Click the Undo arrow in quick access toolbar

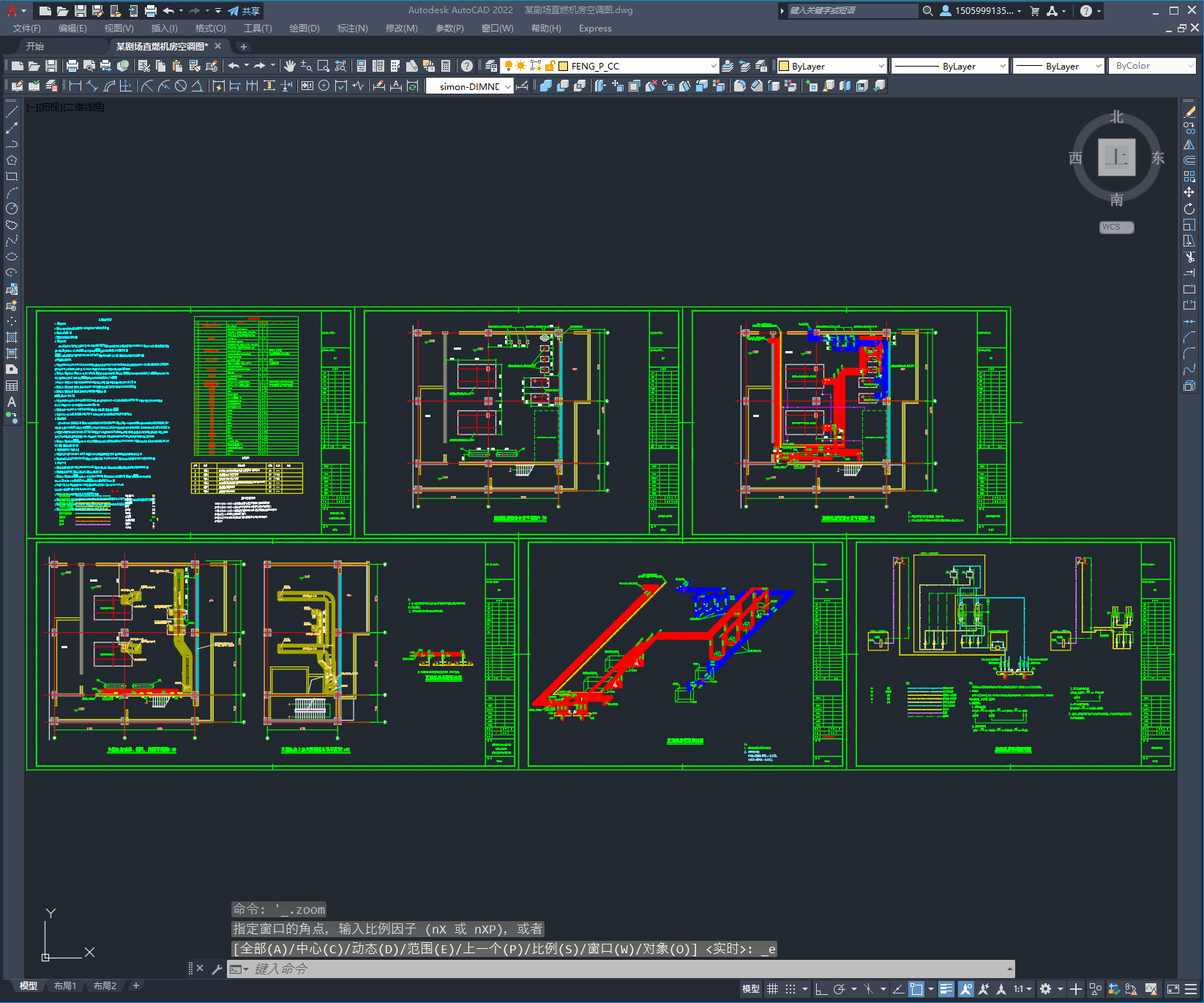point(169,11)
